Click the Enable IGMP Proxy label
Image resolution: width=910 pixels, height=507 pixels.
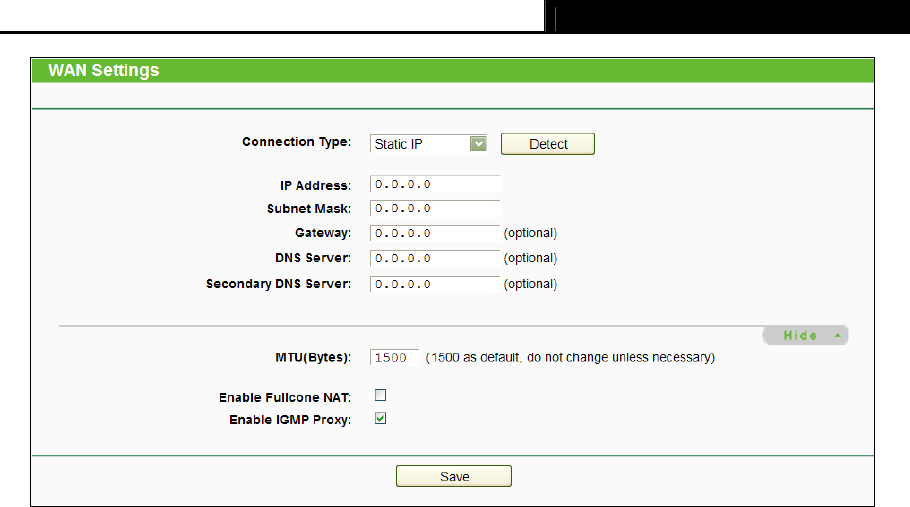click(290, 420)
